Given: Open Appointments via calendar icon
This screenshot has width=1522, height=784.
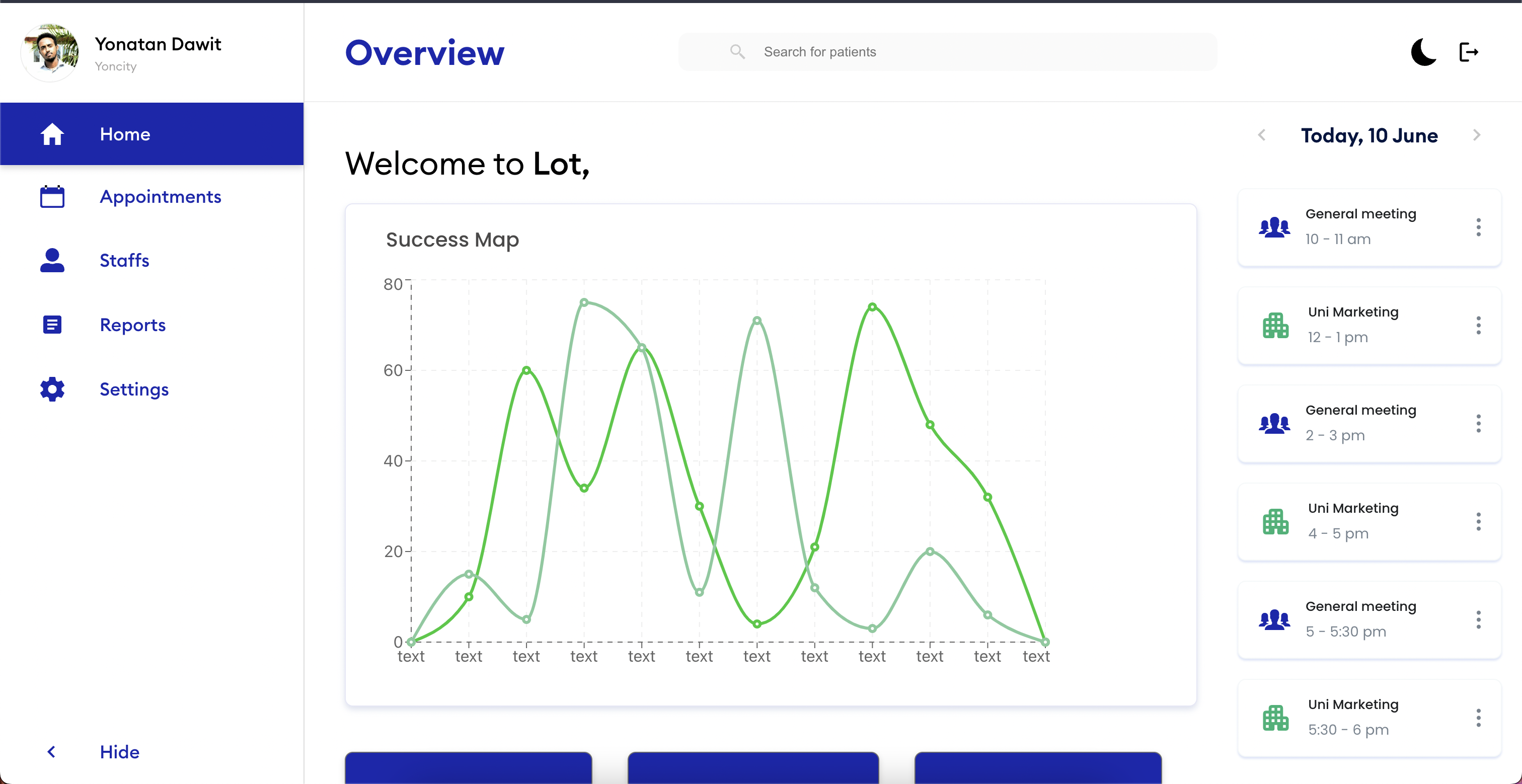Looking at the screenshot, I should click(52, 197).
